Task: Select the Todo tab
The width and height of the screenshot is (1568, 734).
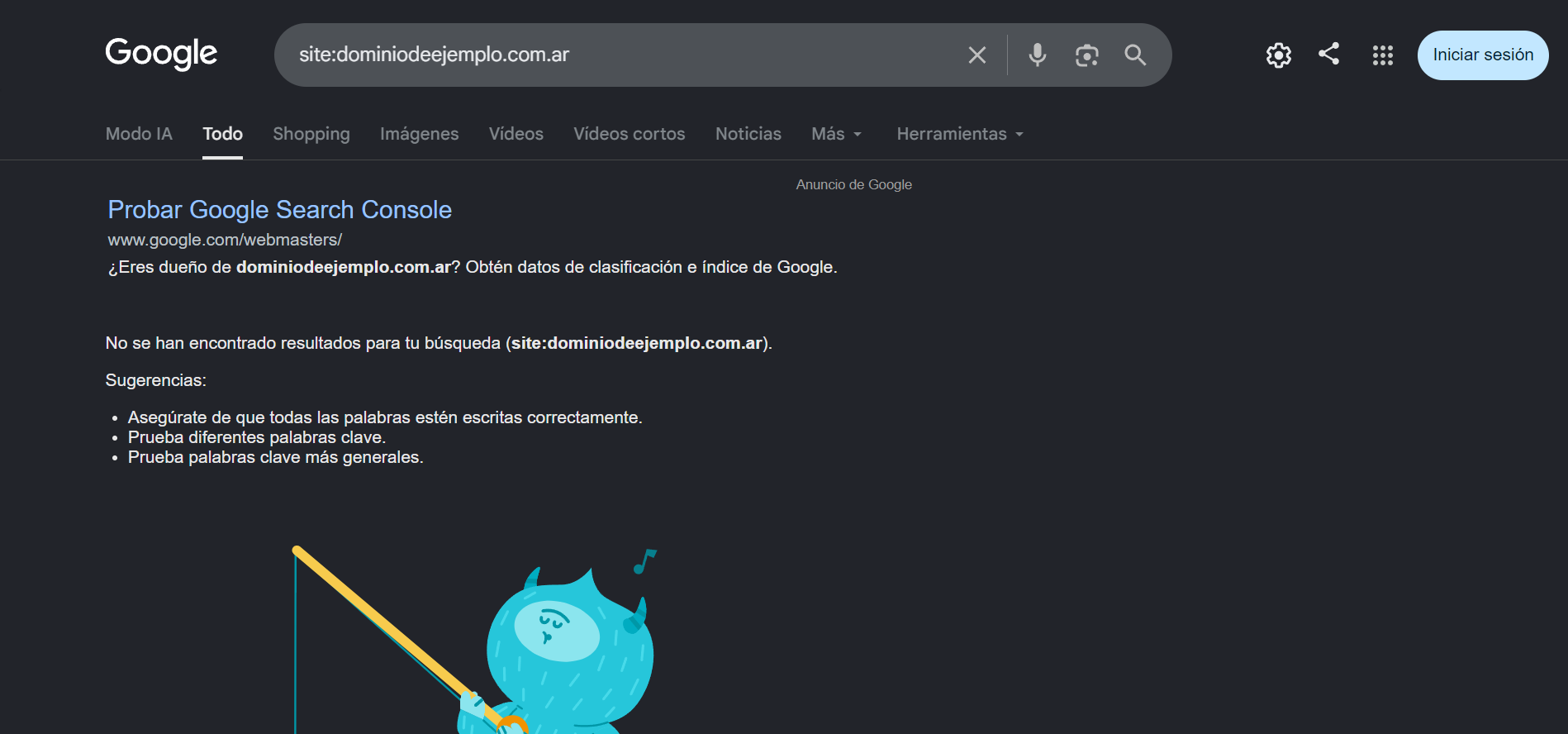Action: (223, 134)
